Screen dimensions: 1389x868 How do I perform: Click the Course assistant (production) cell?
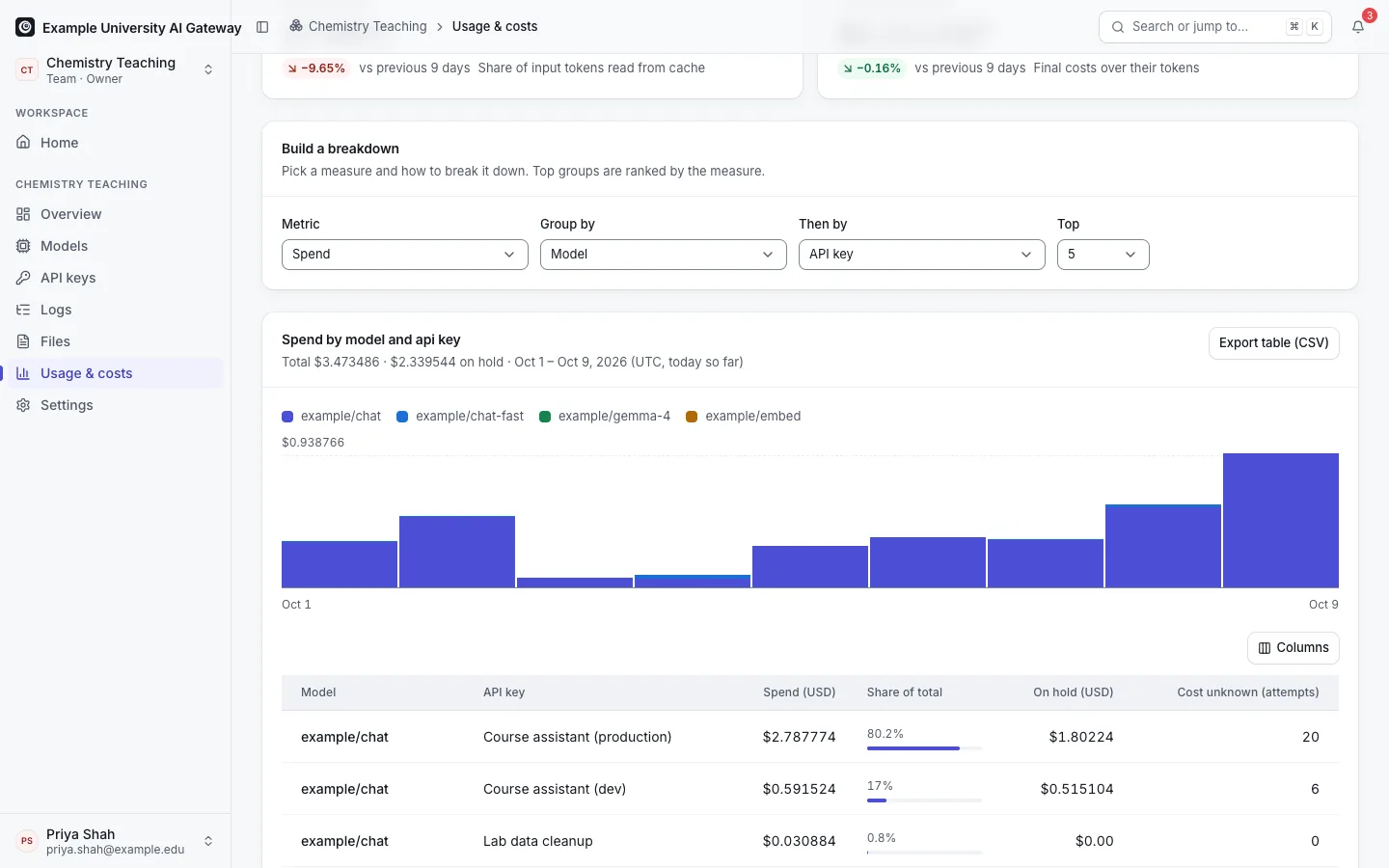point(577,737)
